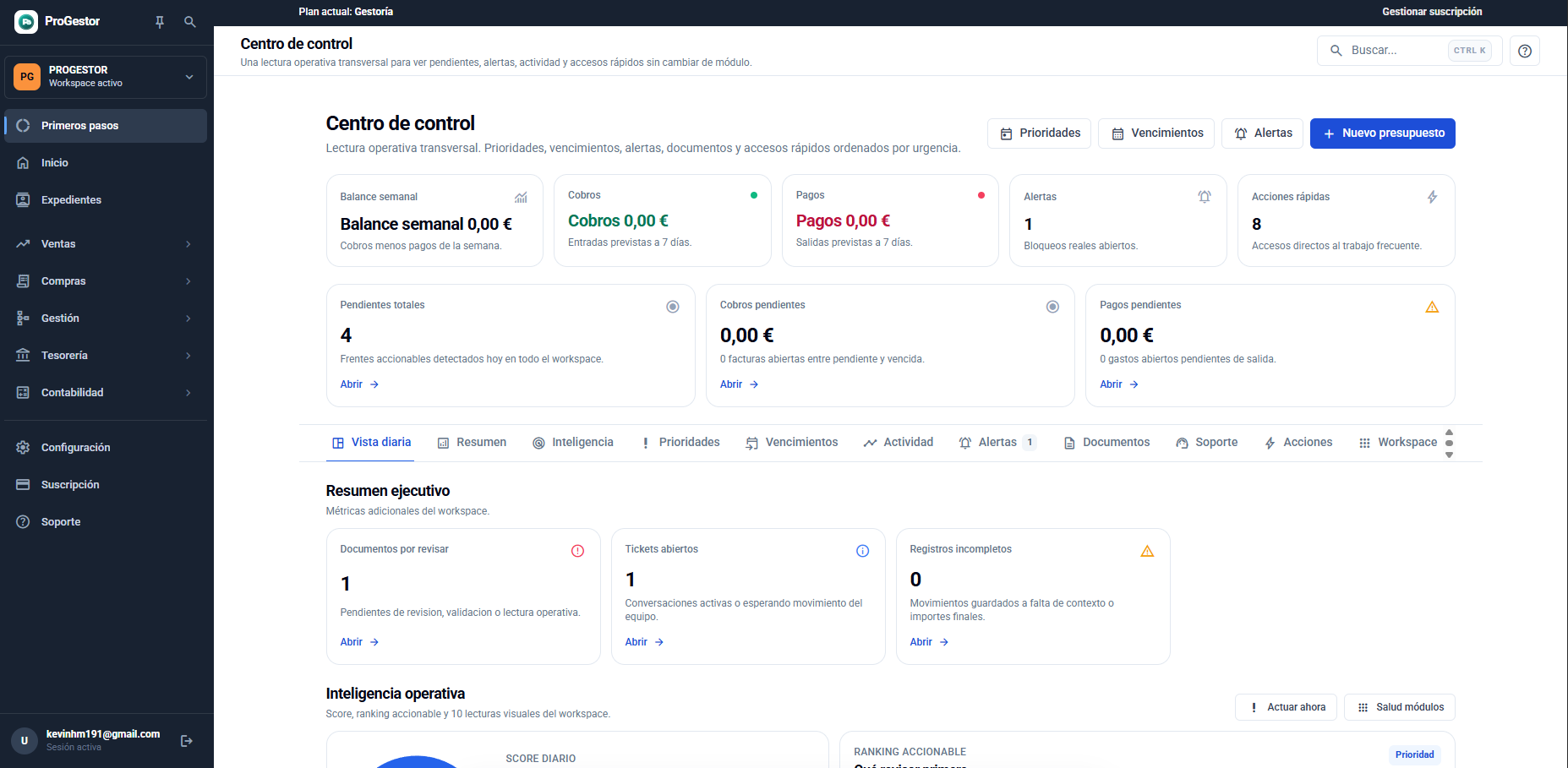Click the info icon in Tickets abiertos card
Screen dimensions: 1568x768
pos(863,551)
